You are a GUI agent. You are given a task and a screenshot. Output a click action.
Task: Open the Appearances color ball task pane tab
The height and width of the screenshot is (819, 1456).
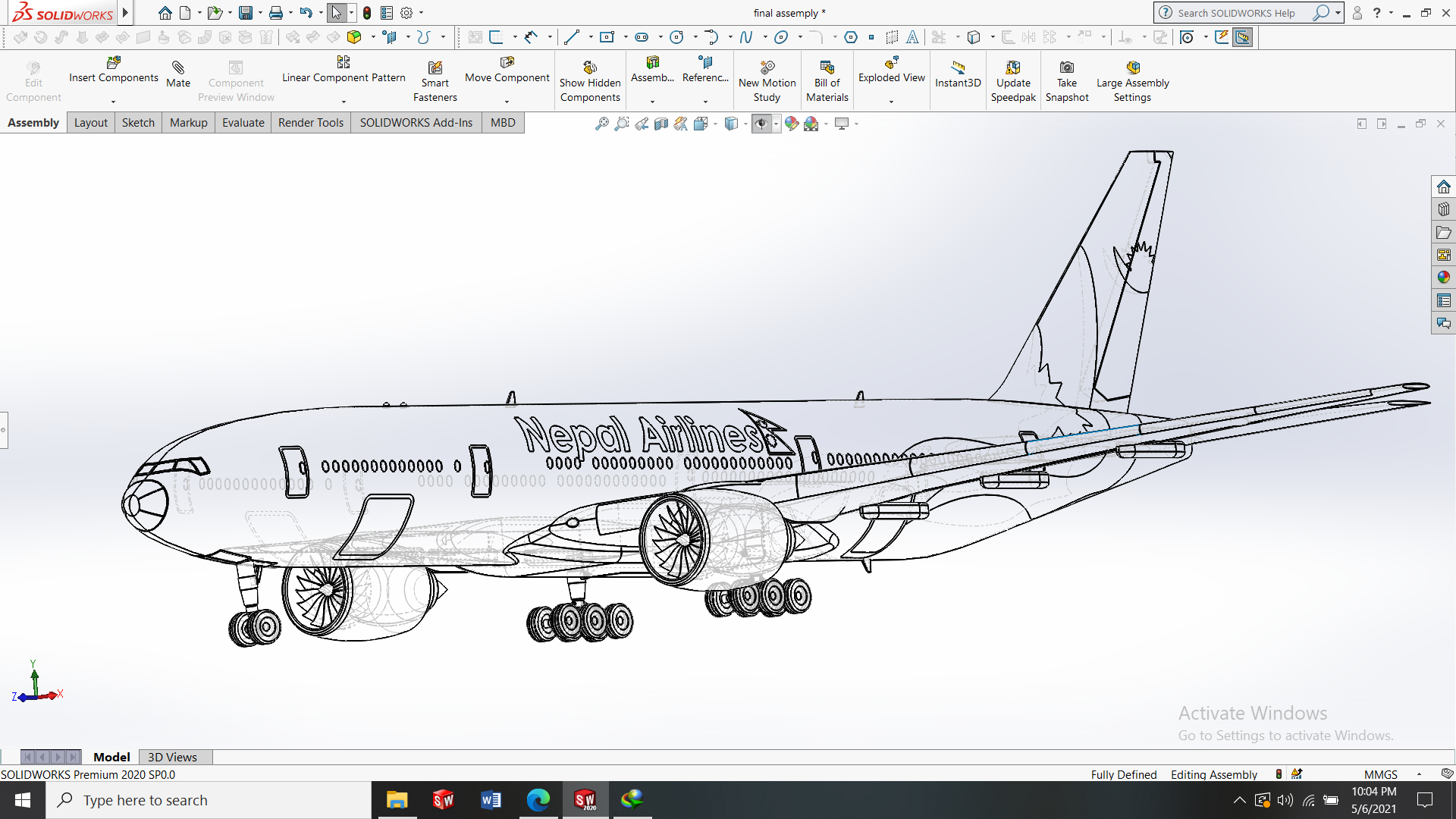(1443, 278)
